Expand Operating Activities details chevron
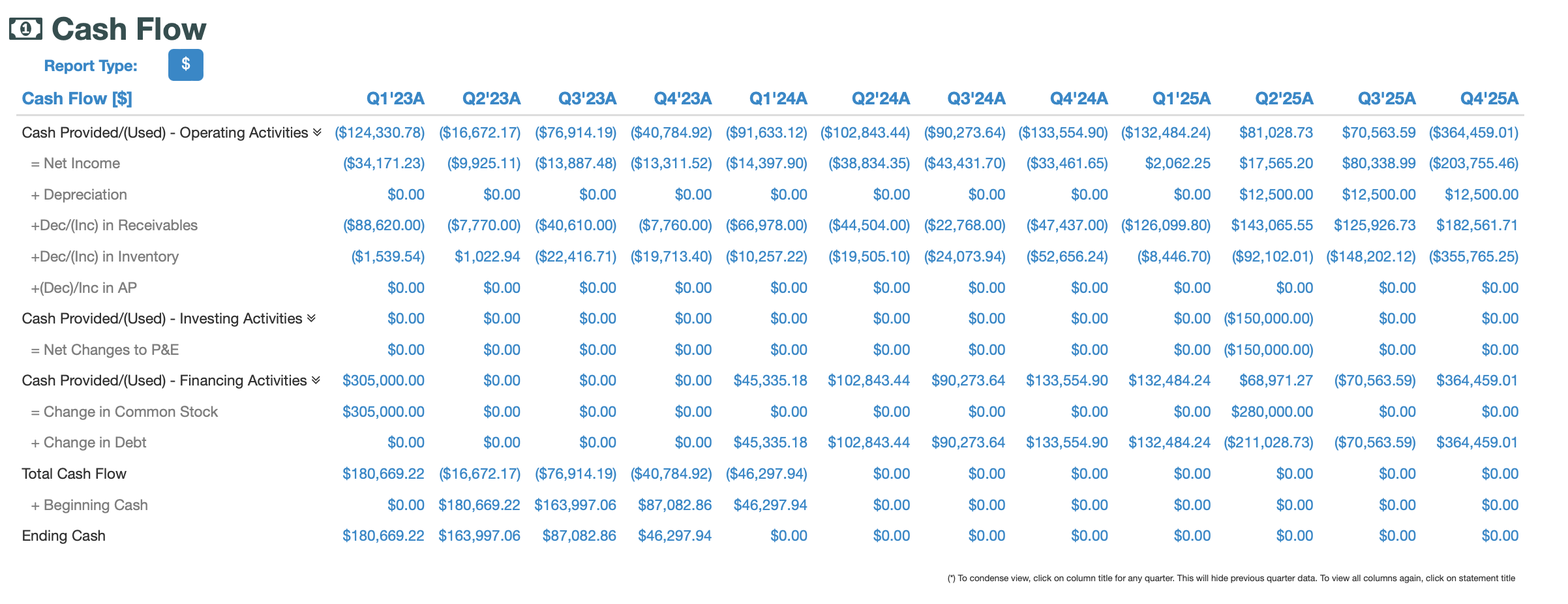 point(318,132)
